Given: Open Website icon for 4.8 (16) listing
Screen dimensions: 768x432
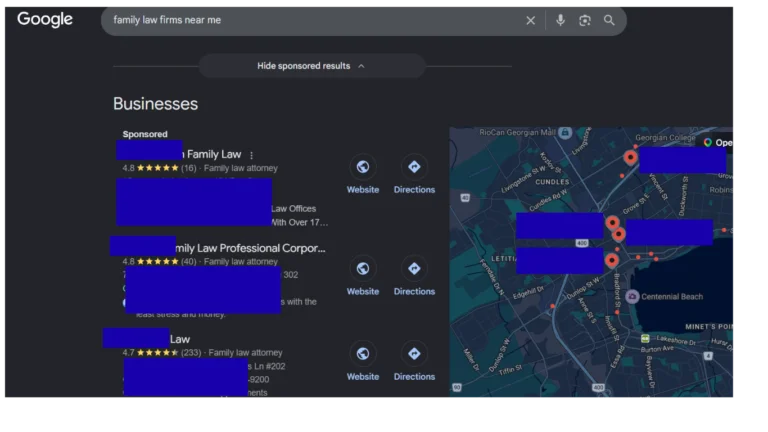Looking at the screenshot, I should (363, 167).
